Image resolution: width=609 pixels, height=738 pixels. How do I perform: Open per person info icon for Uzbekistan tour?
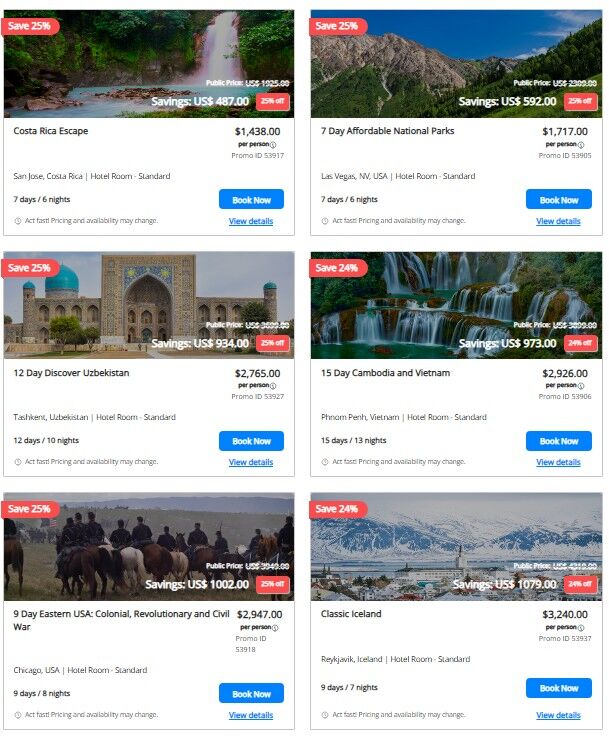[x=273, y=385]
